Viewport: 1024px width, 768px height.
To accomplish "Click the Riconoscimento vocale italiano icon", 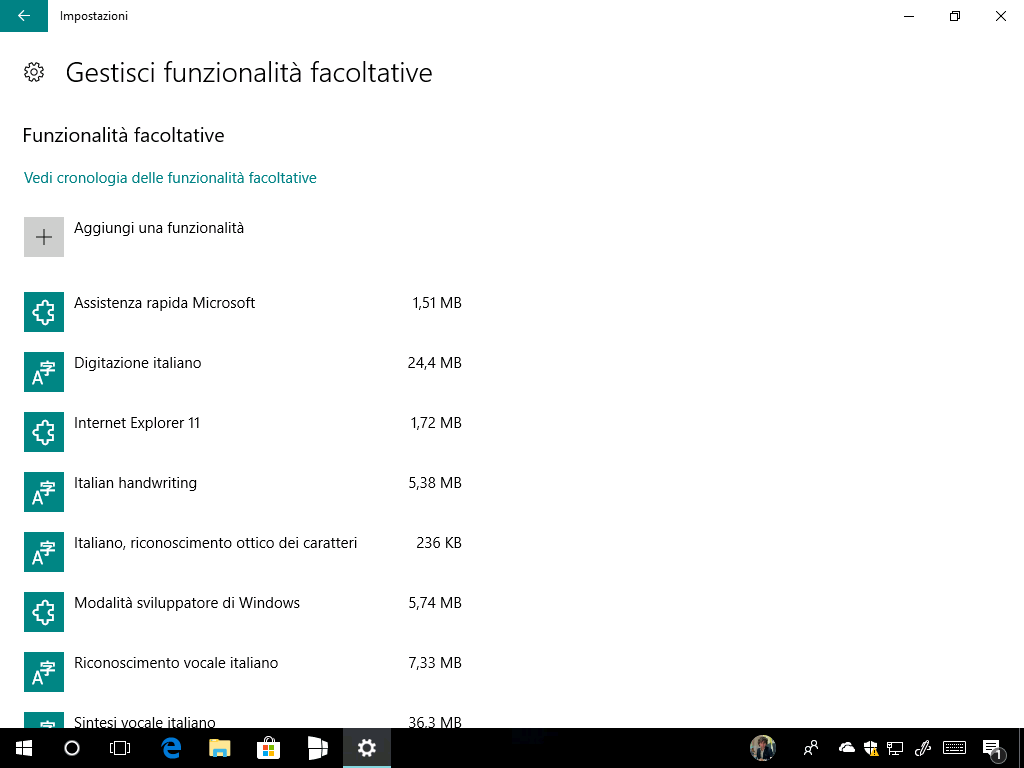I will click(44, 672).
